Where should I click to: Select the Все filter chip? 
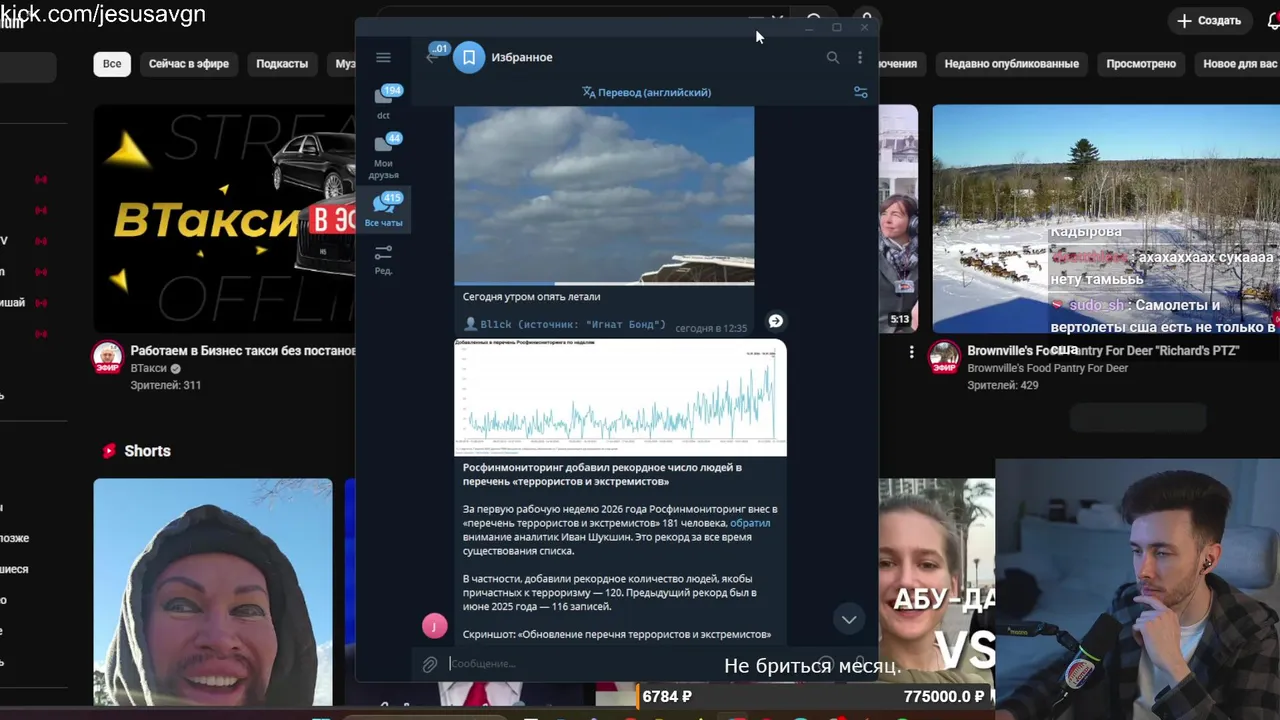(112, 64)
